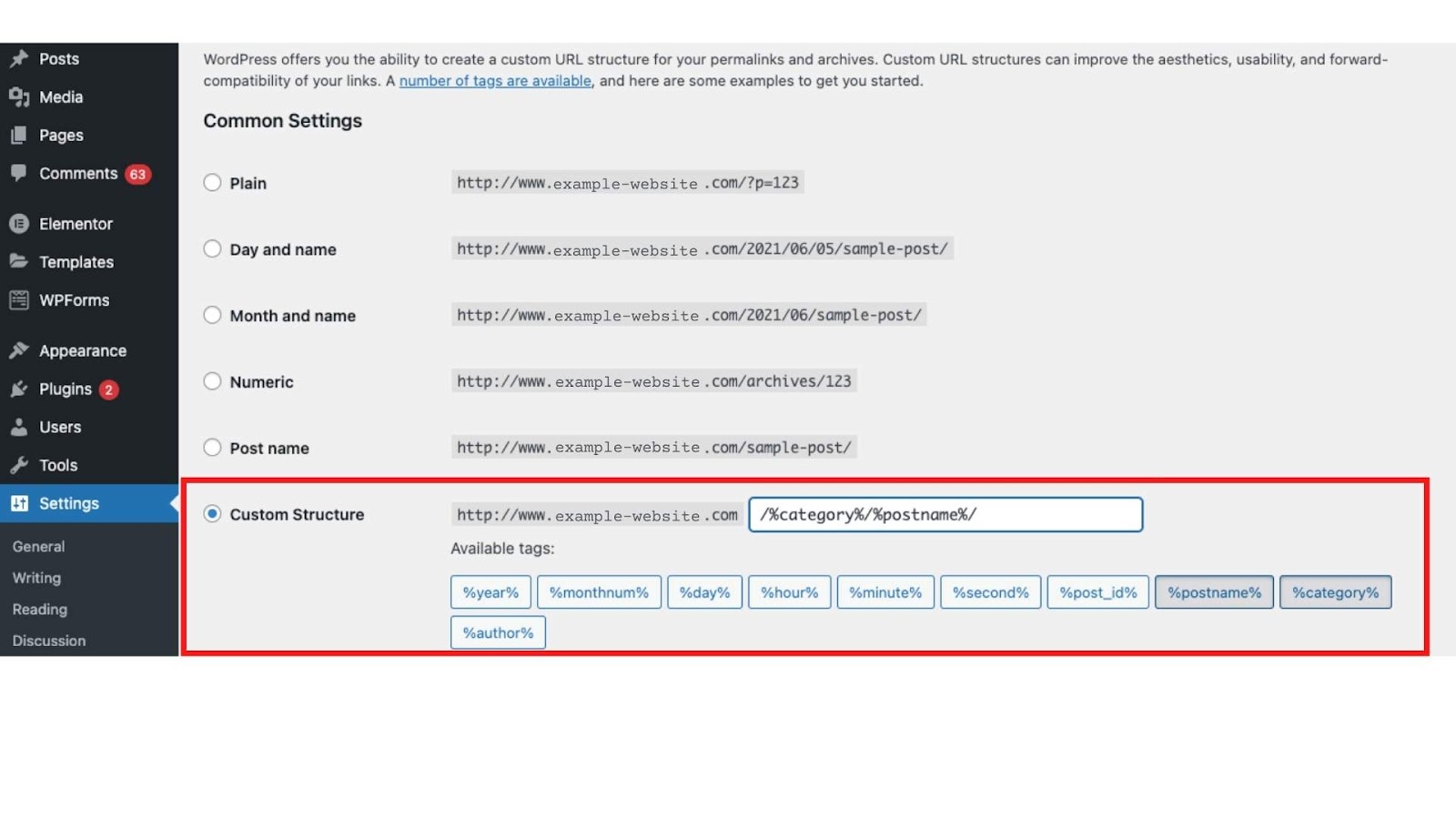Click the Templates folder icon
The height and width of the screenshot is (819, 1456).
pyautogui.click(x=19, y=261)
